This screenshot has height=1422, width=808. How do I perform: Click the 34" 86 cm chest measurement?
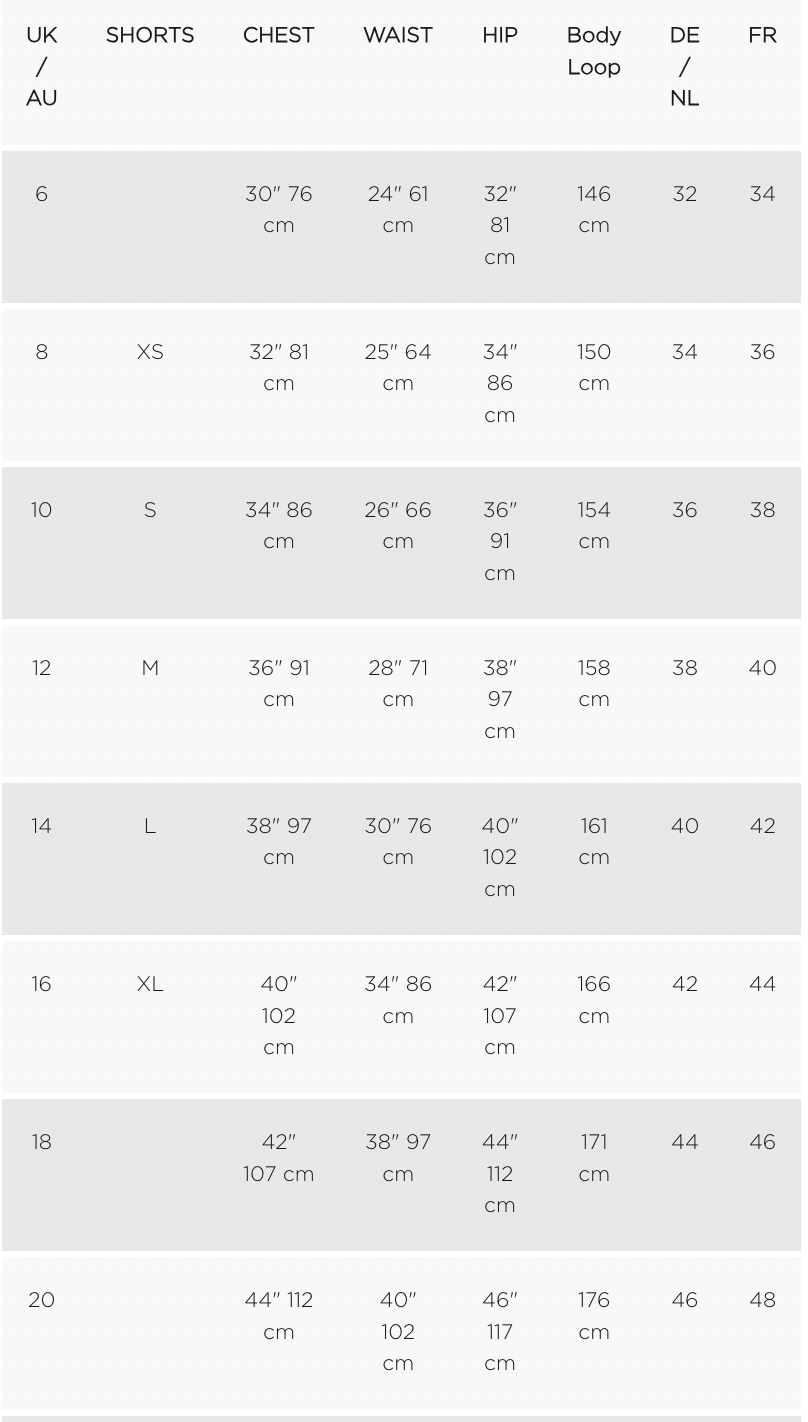(x=279, y=526)
